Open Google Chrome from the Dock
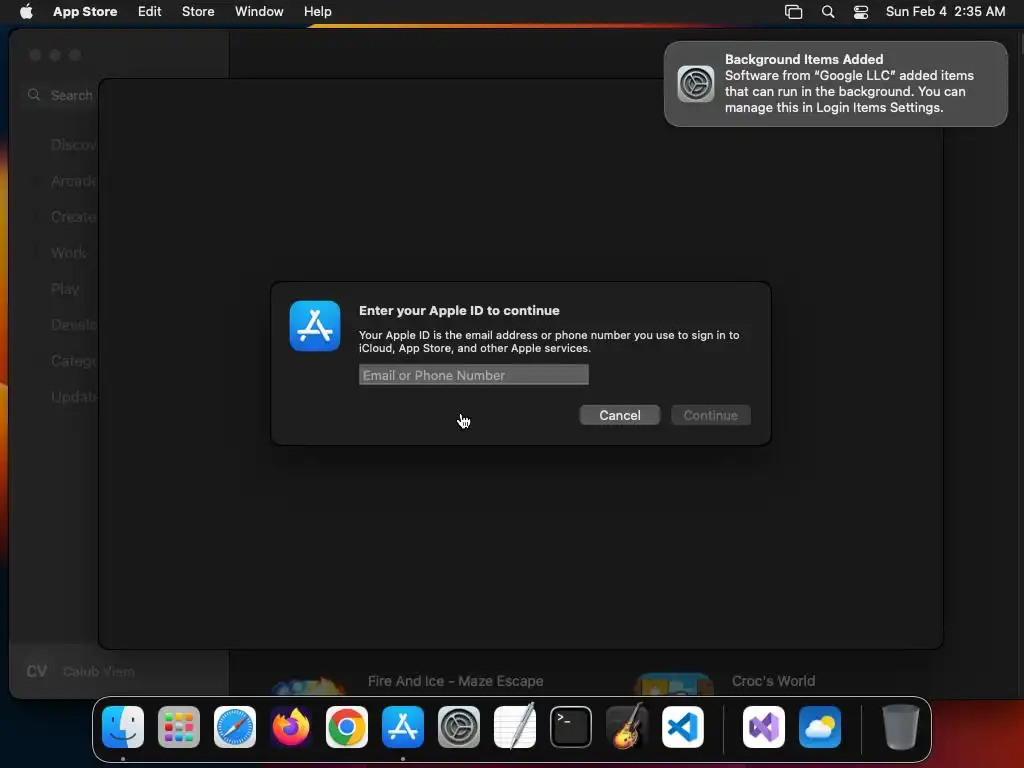Image resolution: width=1024 pixels, height=768 pixels. coord(347,727)
